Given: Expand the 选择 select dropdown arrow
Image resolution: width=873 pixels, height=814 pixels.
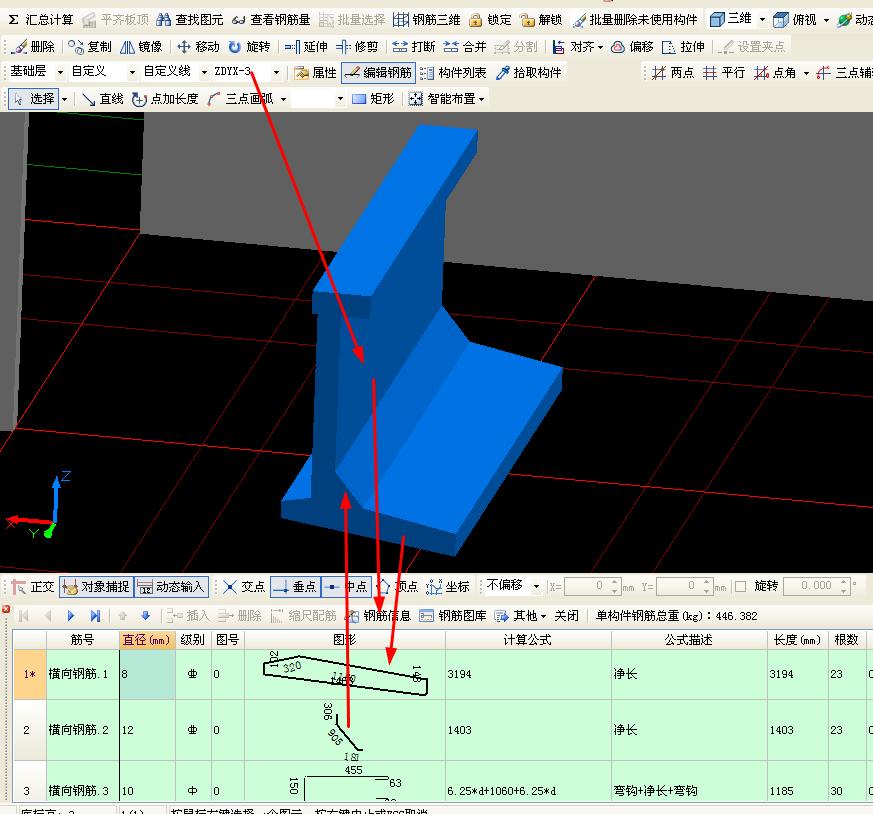Looking at the screenshot, I should (65, 100).
